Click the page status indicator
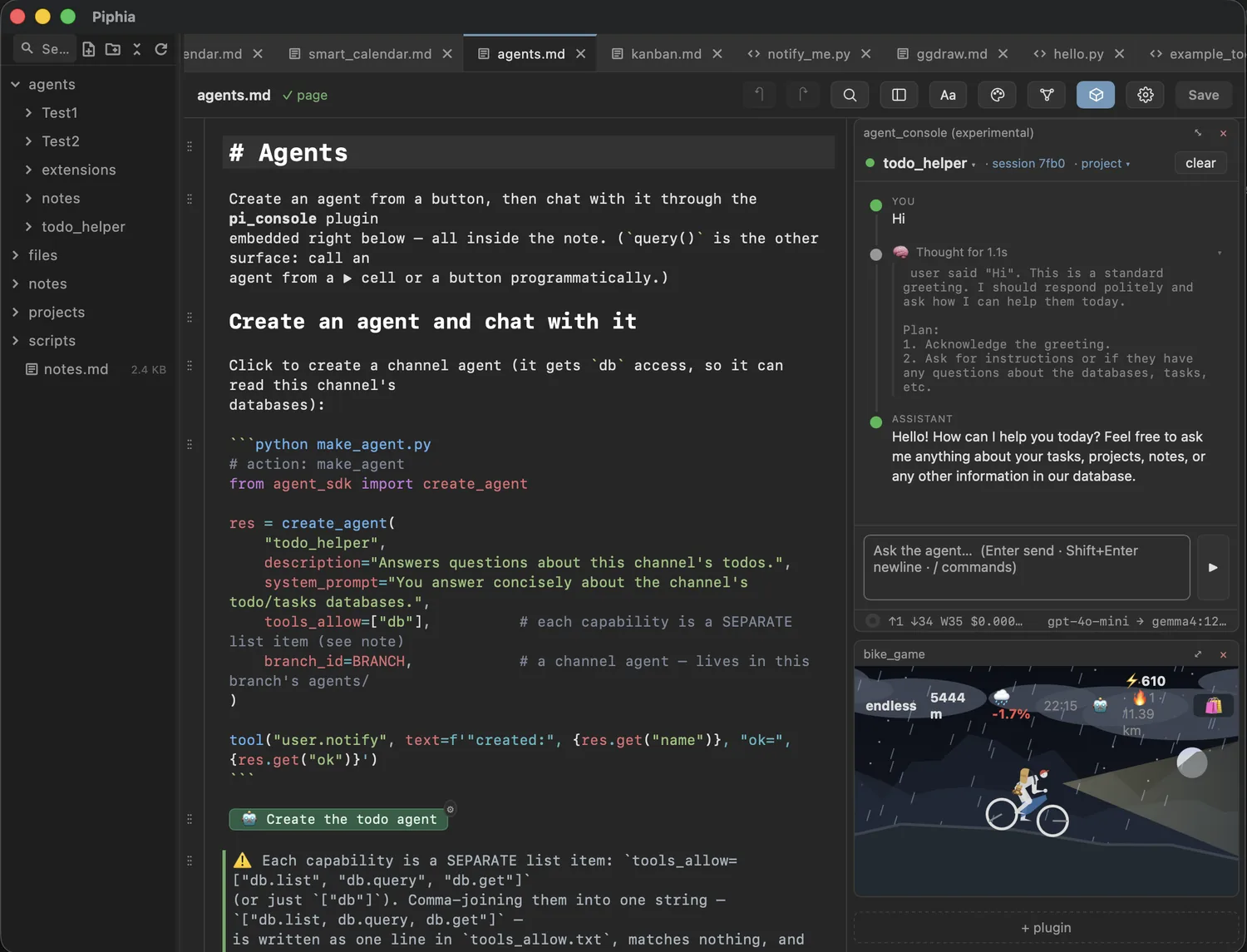This screenshot has width=1247, height=952. pyautogui.click(x=305, y=96)
